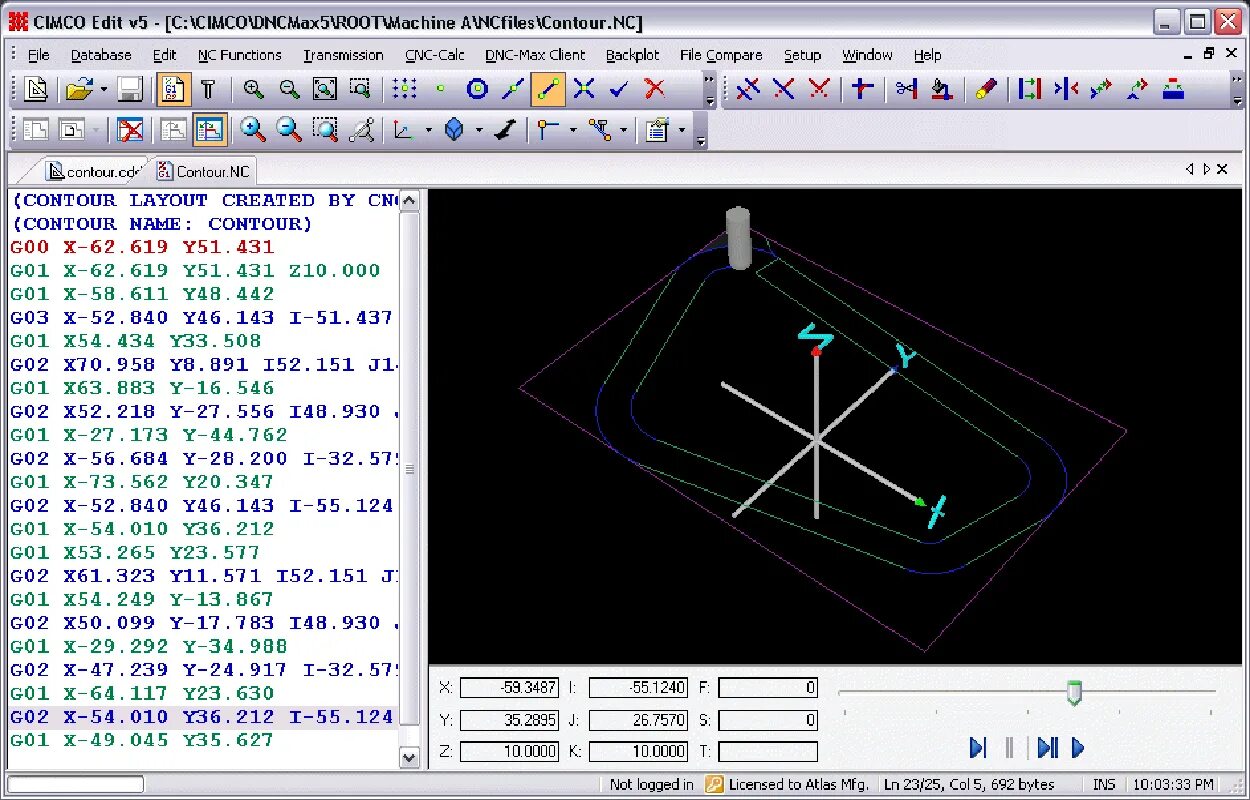This screenshot has height=800, width=1250.
Task: Create a new file with the New icon
Action: pos(36,89)
